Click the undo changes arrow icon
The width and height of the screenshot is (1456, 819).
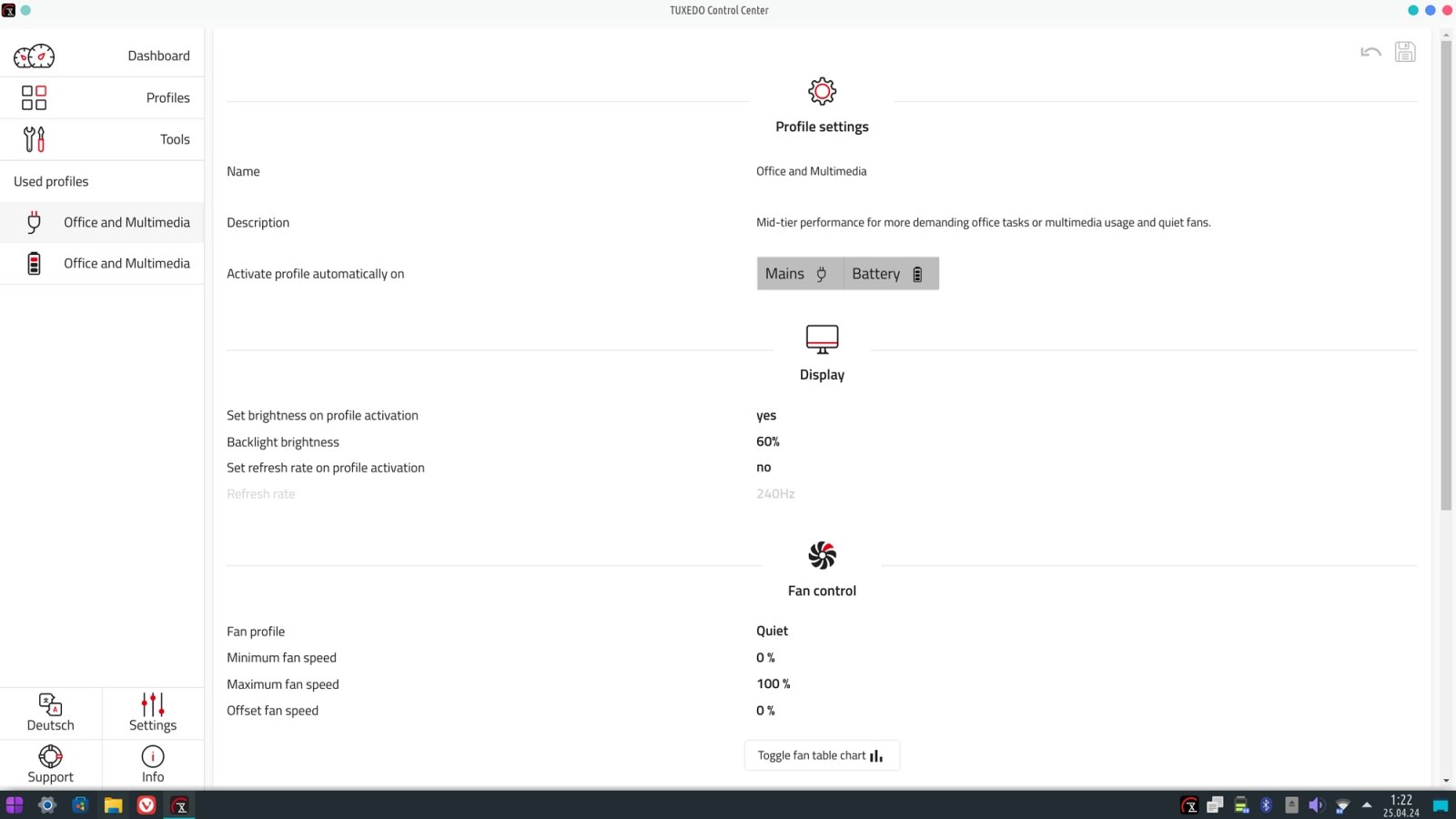pos(1370,52)
